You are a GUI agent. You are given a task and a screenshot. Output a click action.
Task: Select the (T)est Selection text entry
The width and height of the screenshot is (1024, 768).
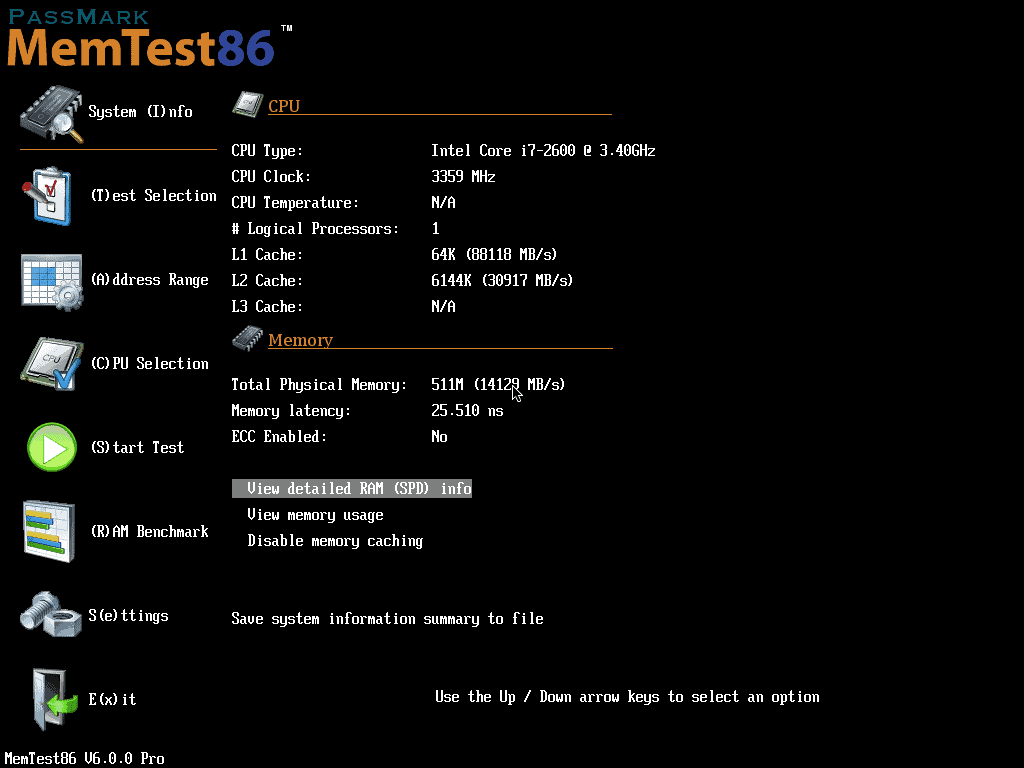tap(153, 195)
